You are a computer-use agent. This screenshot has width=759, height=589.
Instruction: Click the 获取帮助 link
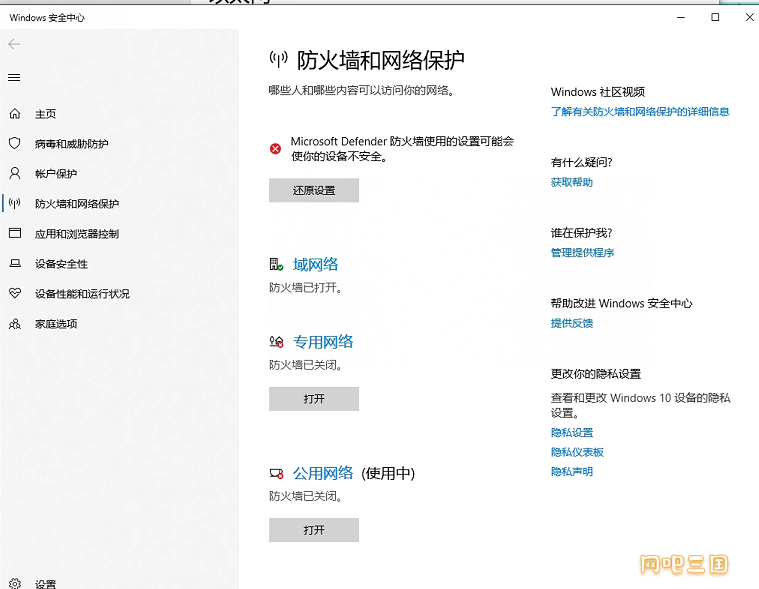click(572, 182)
